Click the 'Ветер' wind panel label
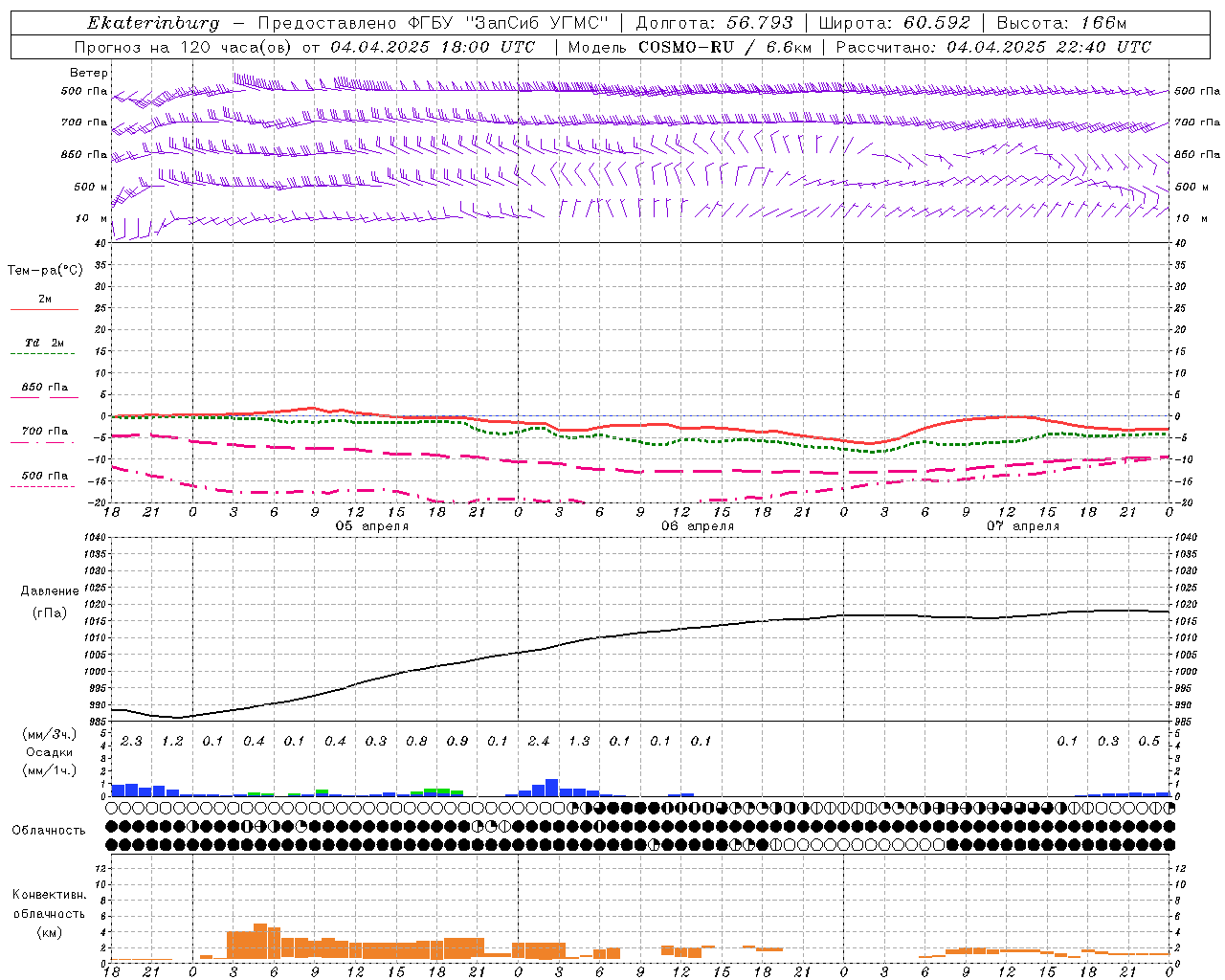 (89, 73)
